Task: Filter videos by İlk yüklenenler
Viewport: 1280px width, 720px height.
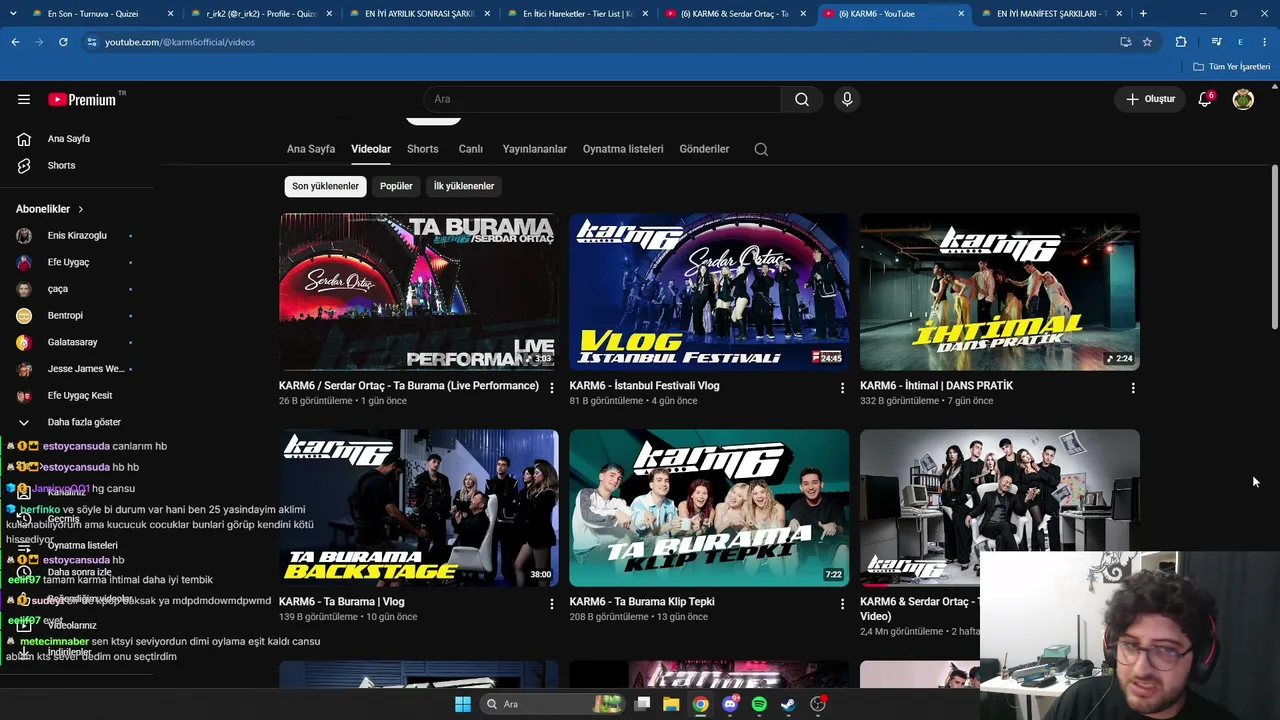Action: [464, 186]
